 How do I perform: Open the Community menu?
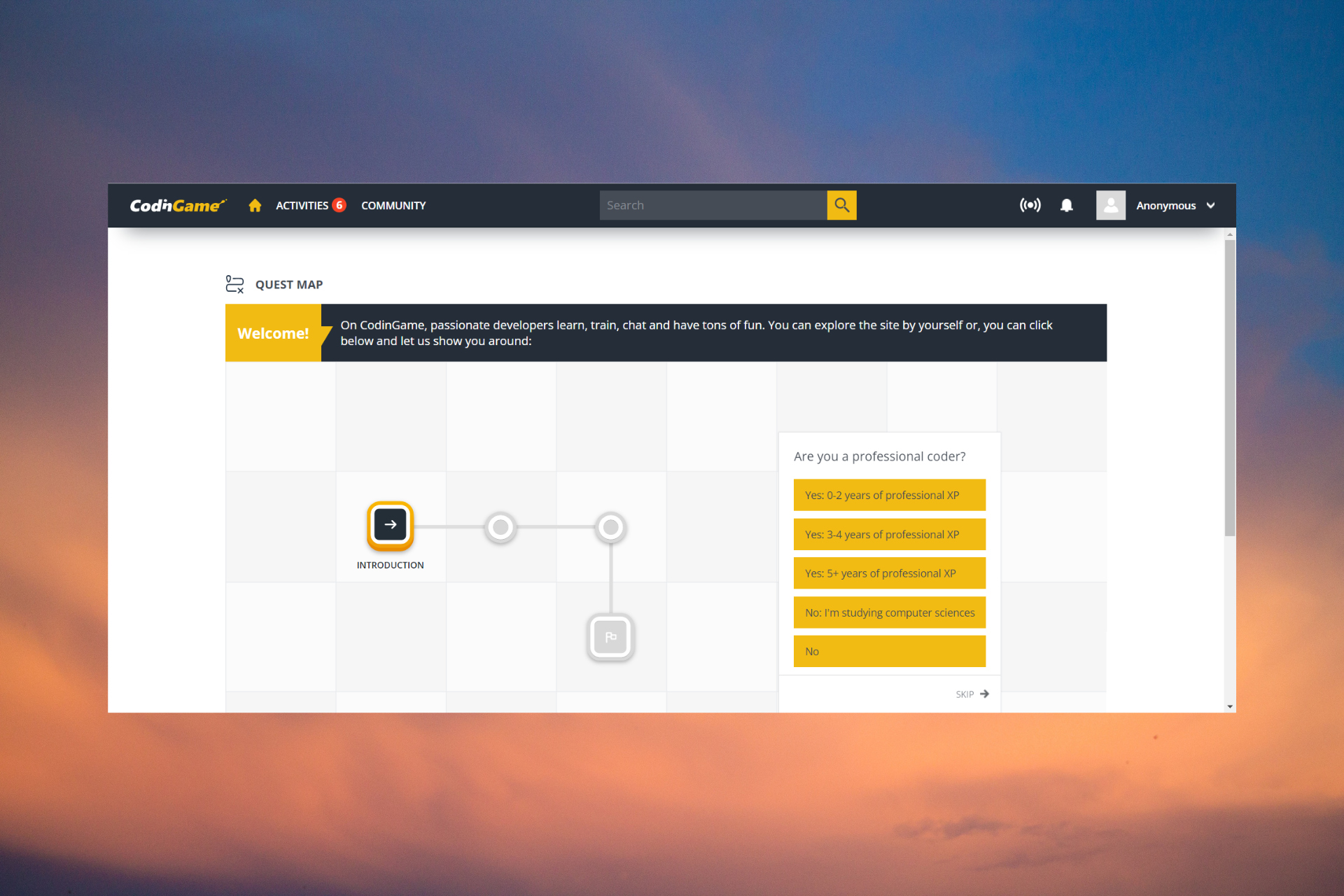pos(393,205)
